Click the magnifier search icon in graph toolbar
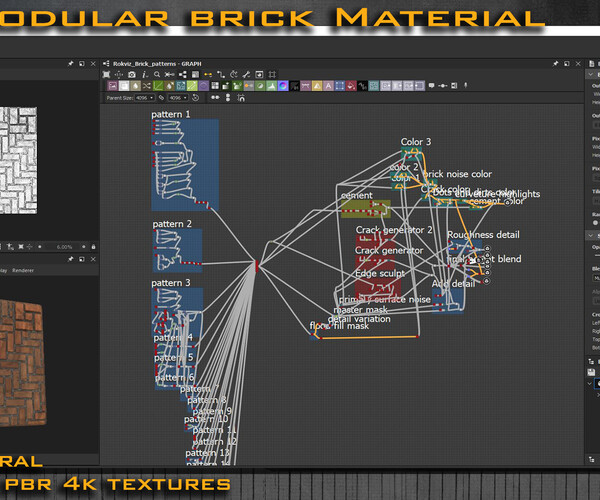The width and height of the screenshot is (600, 500). point(157,75)
